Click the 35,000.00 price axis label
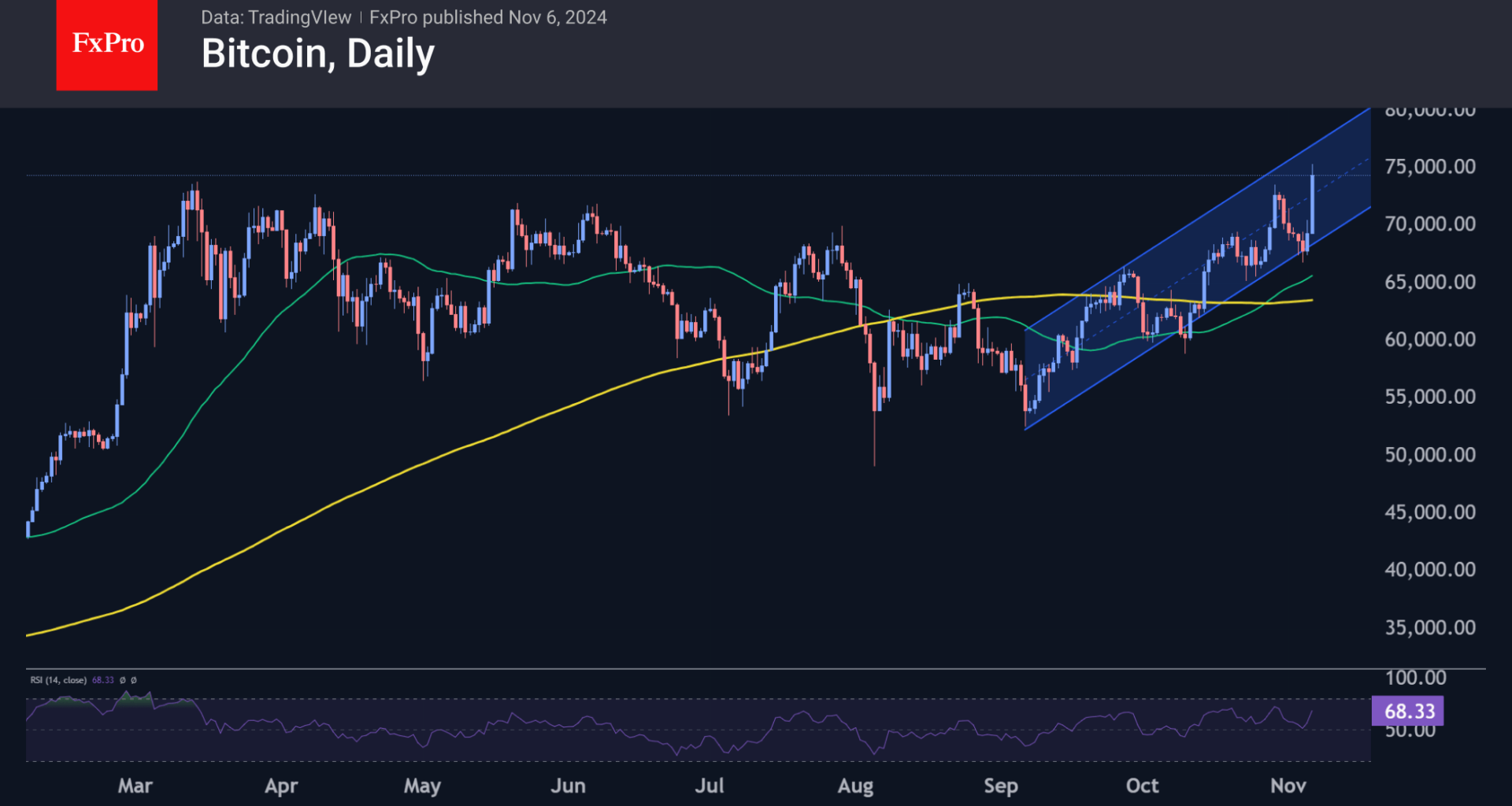1512x806 pixels. point(1430,628)
